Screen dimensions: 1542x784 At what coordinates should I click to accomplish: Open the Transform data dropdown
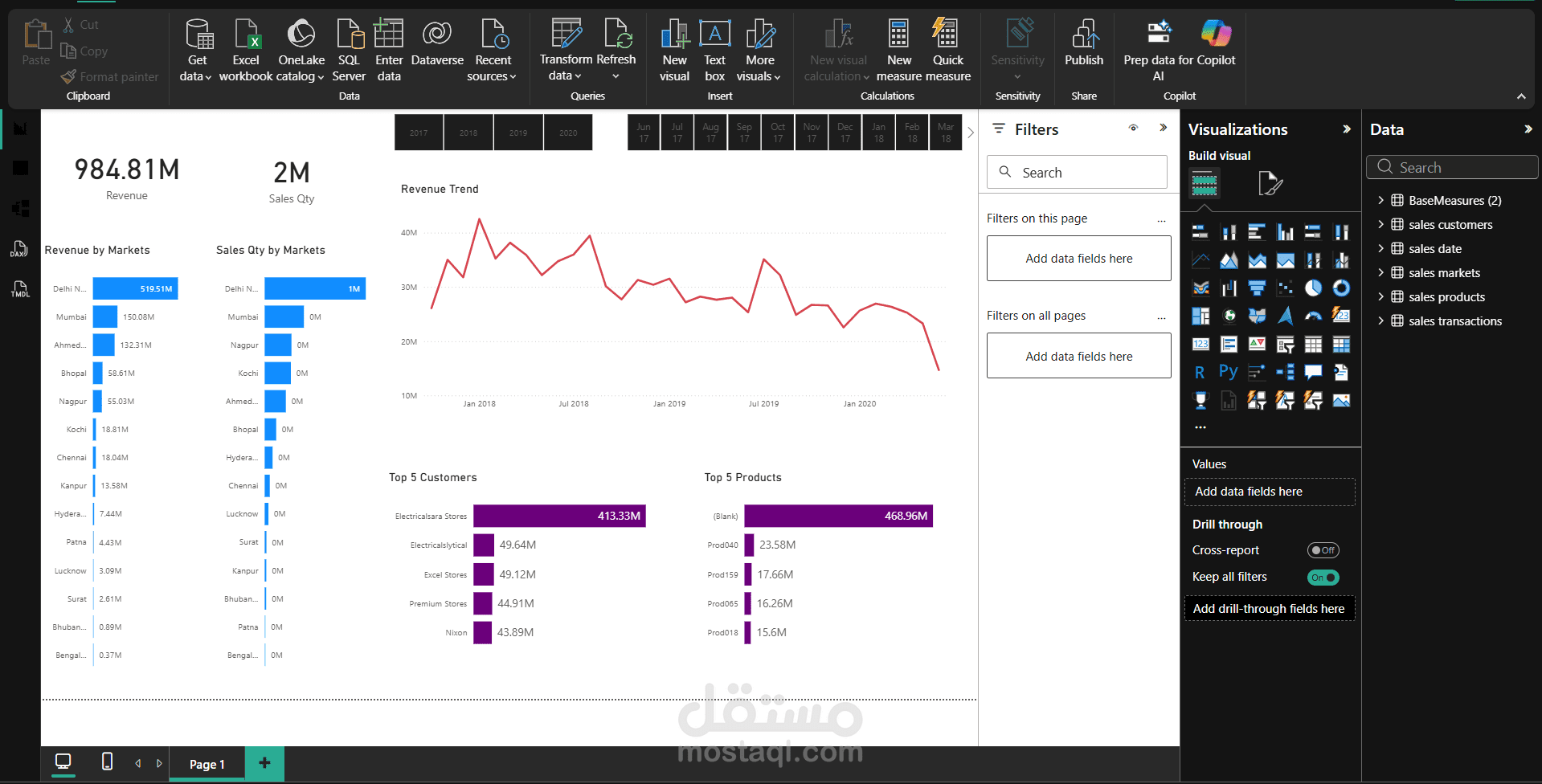(x=566, y=67)
